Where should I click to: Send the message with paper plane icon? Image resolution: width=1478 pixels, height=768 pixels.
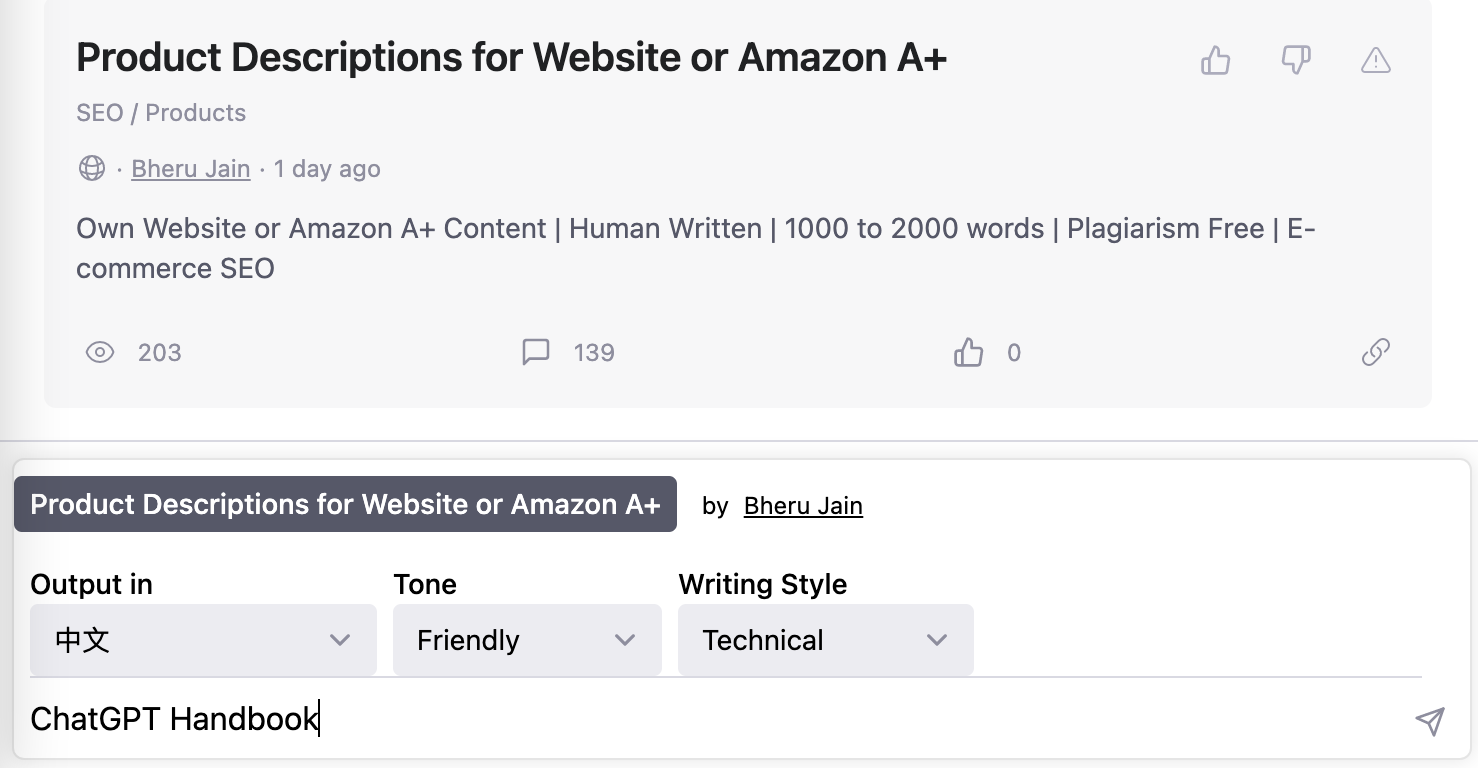coord(1430,721)
